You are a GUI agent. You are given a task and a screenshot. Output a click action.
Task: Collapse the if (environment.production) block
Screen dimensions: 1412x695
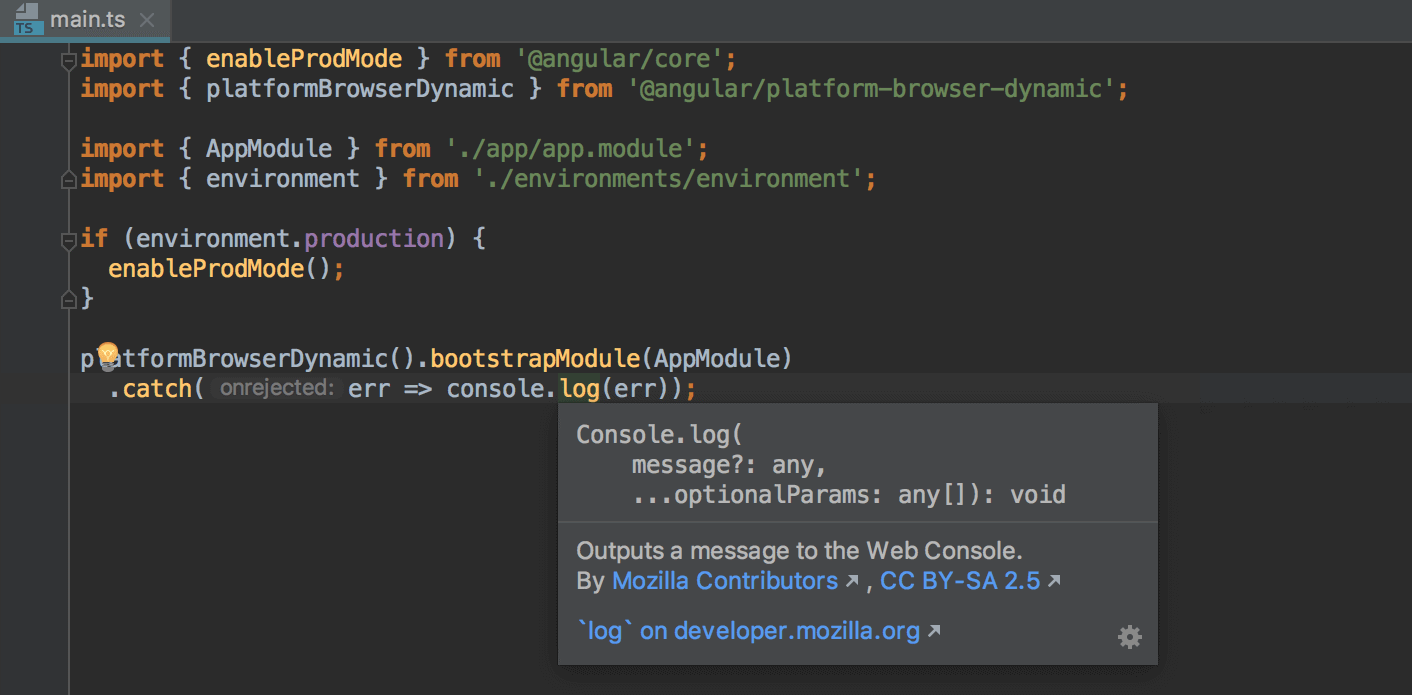[69, 240]
